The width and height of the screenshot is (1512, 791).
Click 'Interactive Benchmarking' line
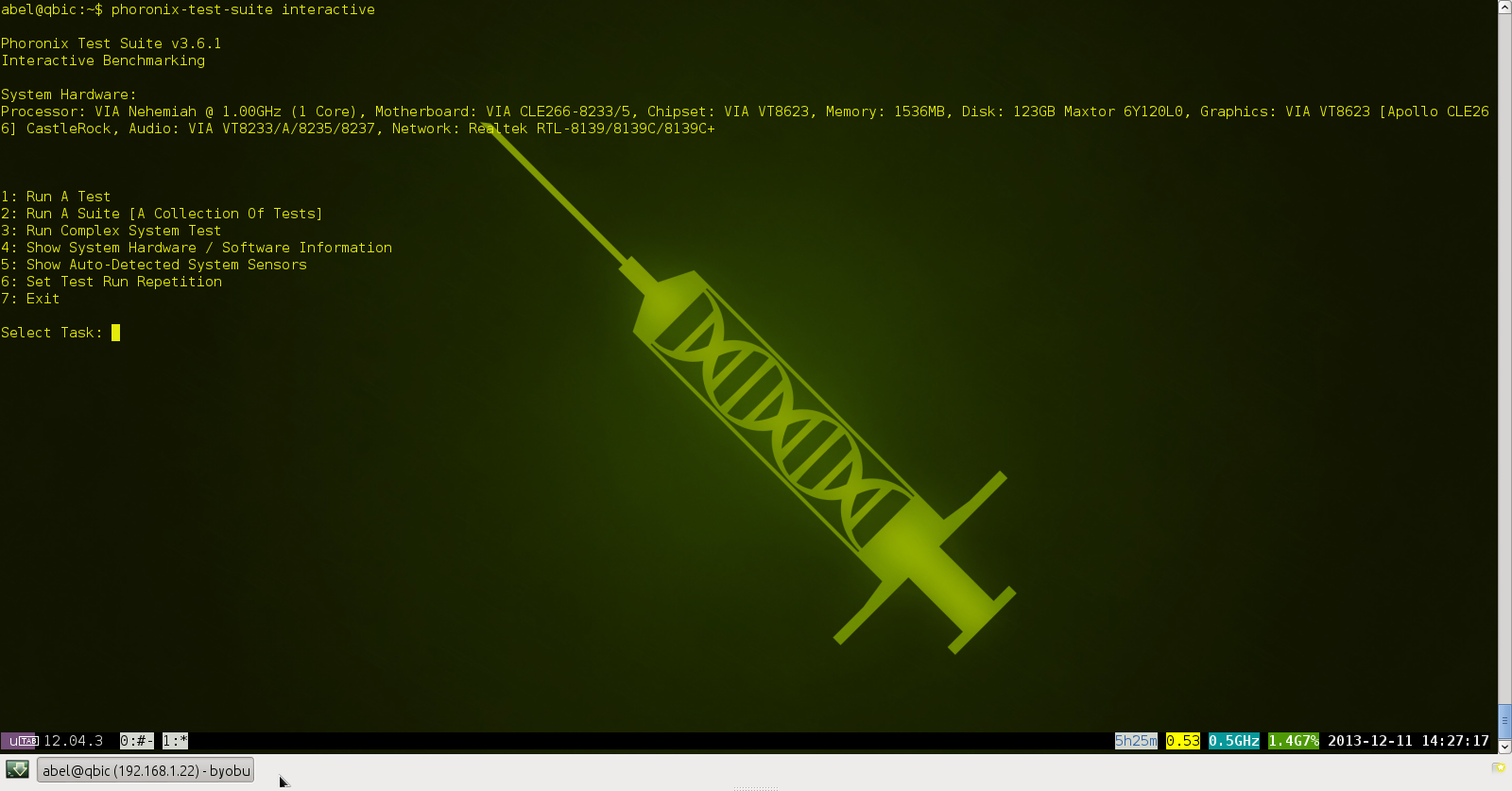click(103, 60)
